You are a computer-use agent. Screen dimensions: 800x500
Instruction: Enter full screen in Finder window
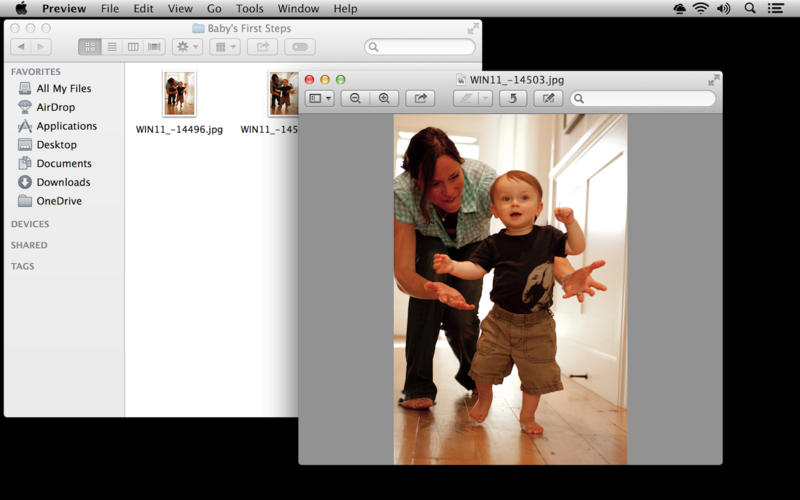[473, 29]
